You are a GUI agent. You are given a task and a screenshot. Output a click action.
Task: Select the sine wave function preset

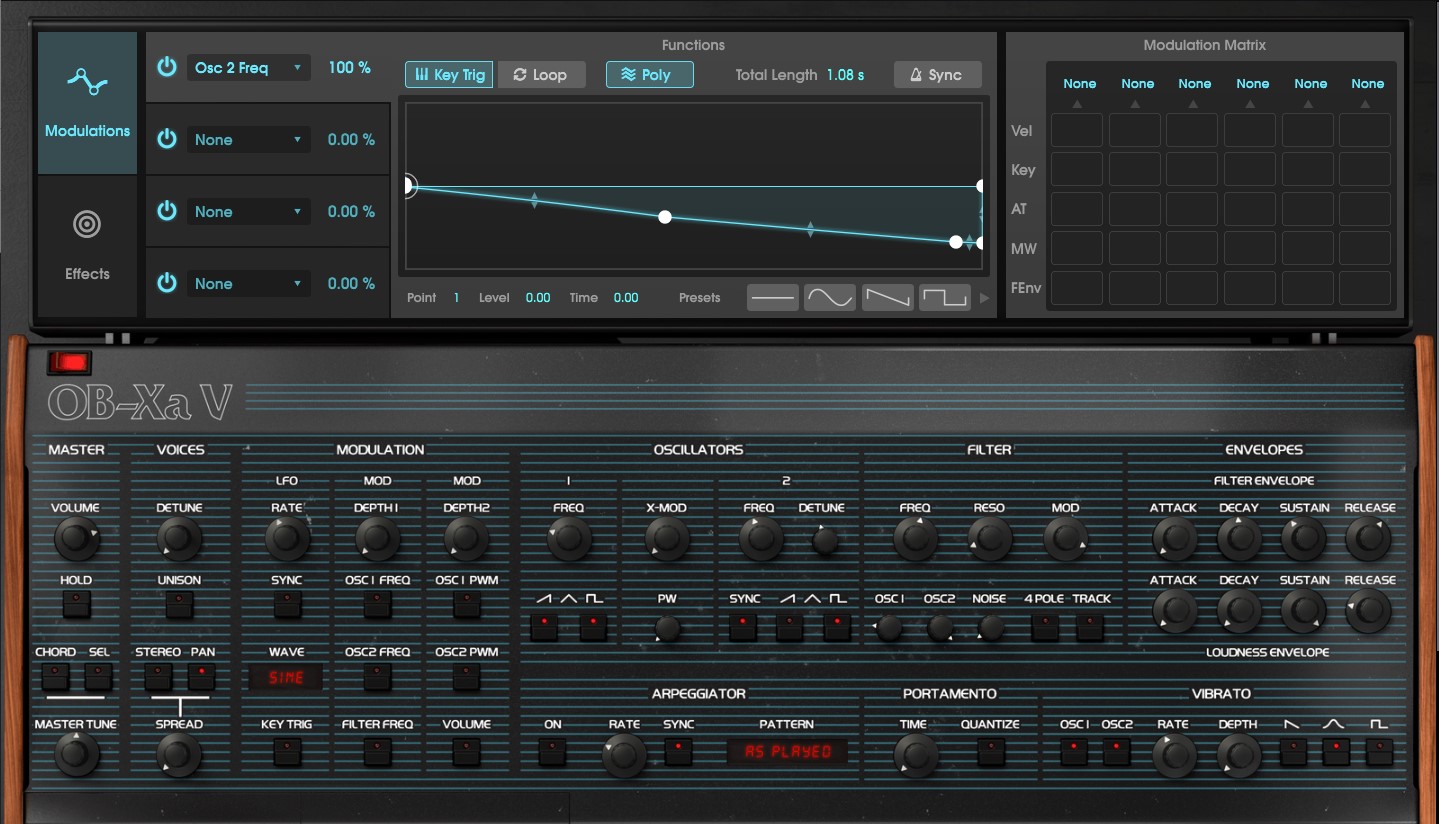pos(830,297)
